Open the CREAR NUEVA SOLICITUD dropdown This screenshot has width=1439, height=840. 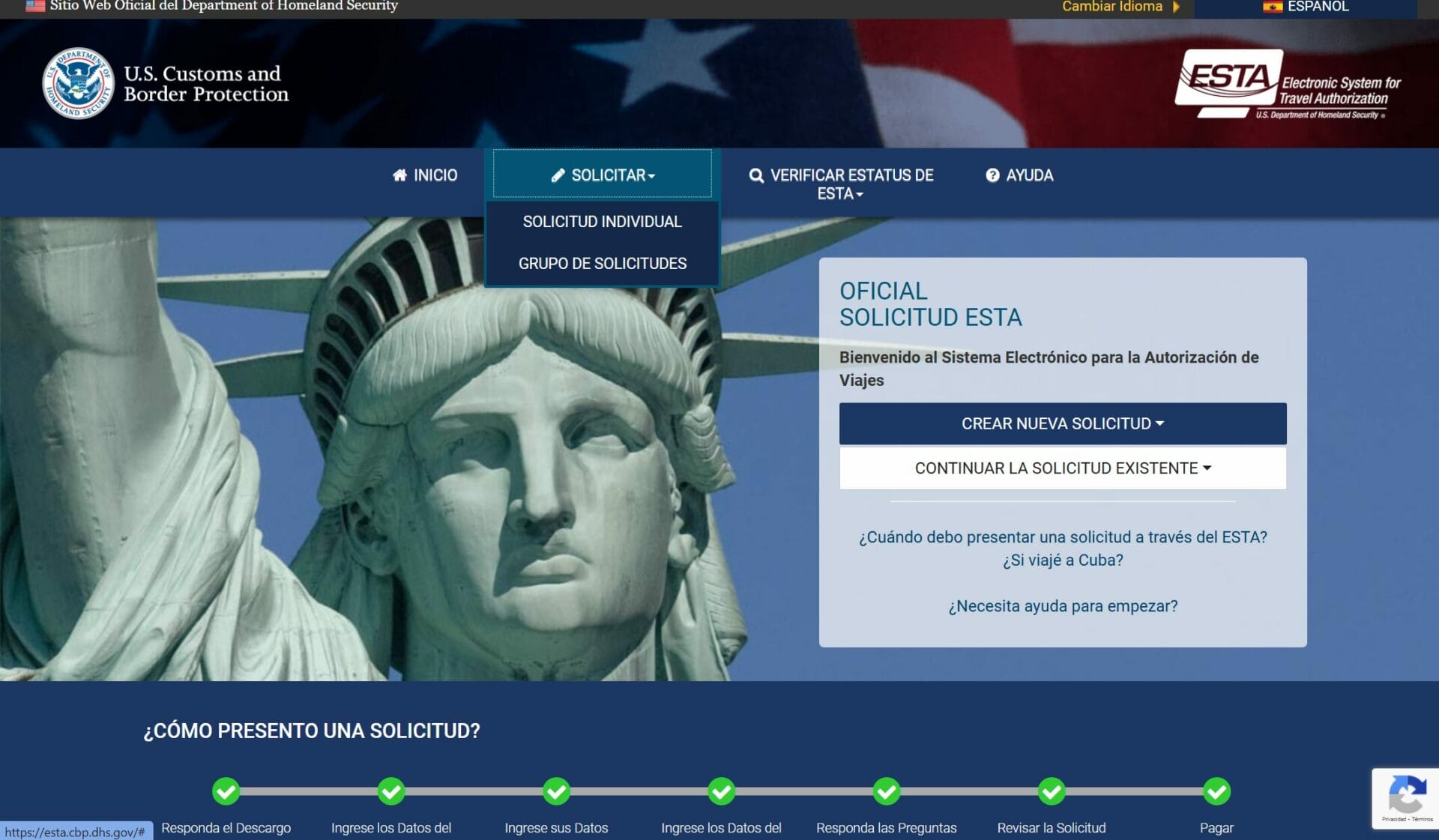coord(1063,424)
